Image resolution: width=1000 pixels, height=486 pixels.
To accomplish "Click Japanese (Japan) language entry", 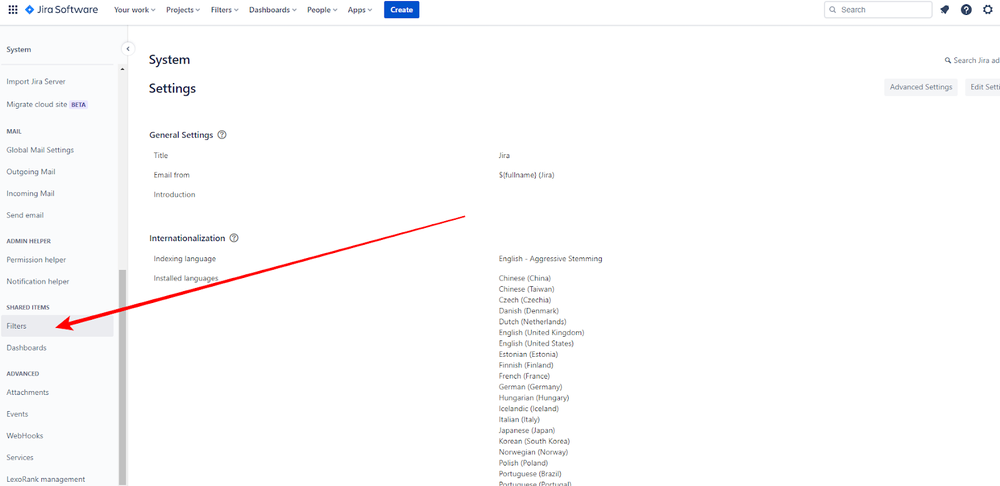I will tap(527, 430).
